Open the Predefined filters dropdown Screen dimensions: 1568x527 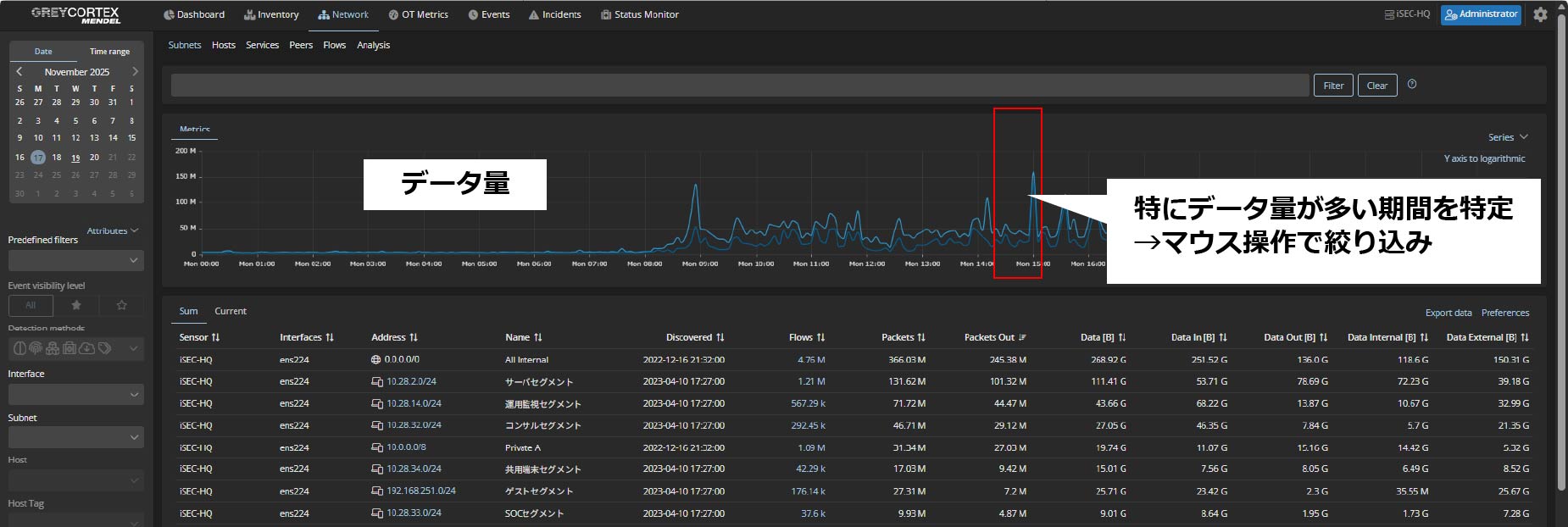coord(76,261)
